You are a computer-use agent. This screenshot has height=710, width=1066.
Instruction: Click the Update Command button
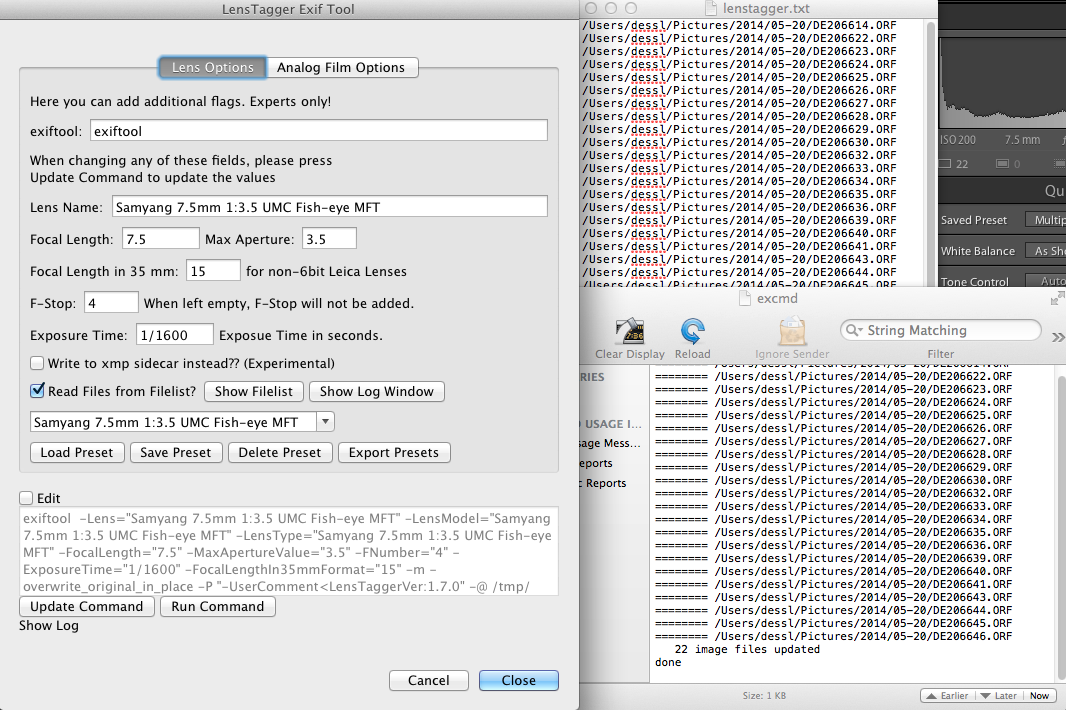[x=87, y=606]
